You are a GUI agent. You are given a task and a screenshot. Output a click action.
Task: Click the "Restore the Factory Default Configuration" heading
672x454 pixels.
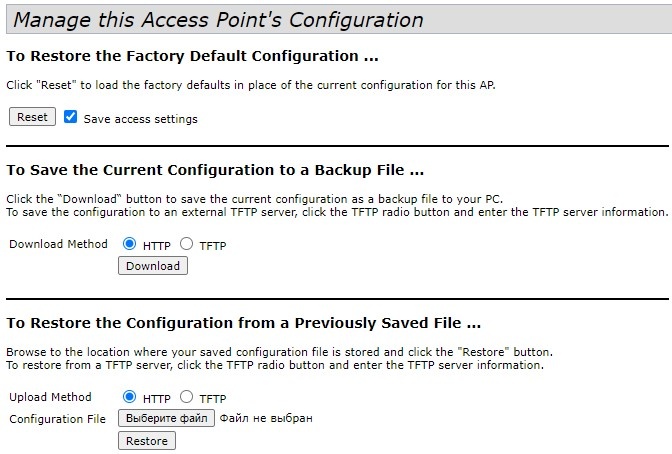click(x=192, y=56)
